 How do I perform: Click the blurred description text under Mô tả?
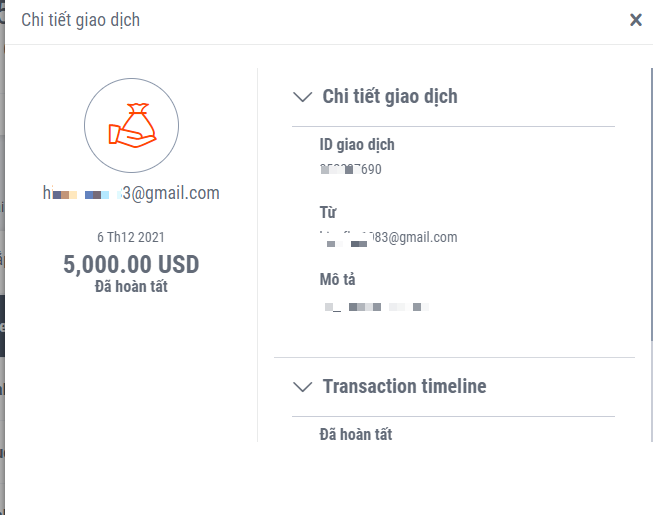click(376, 306)
